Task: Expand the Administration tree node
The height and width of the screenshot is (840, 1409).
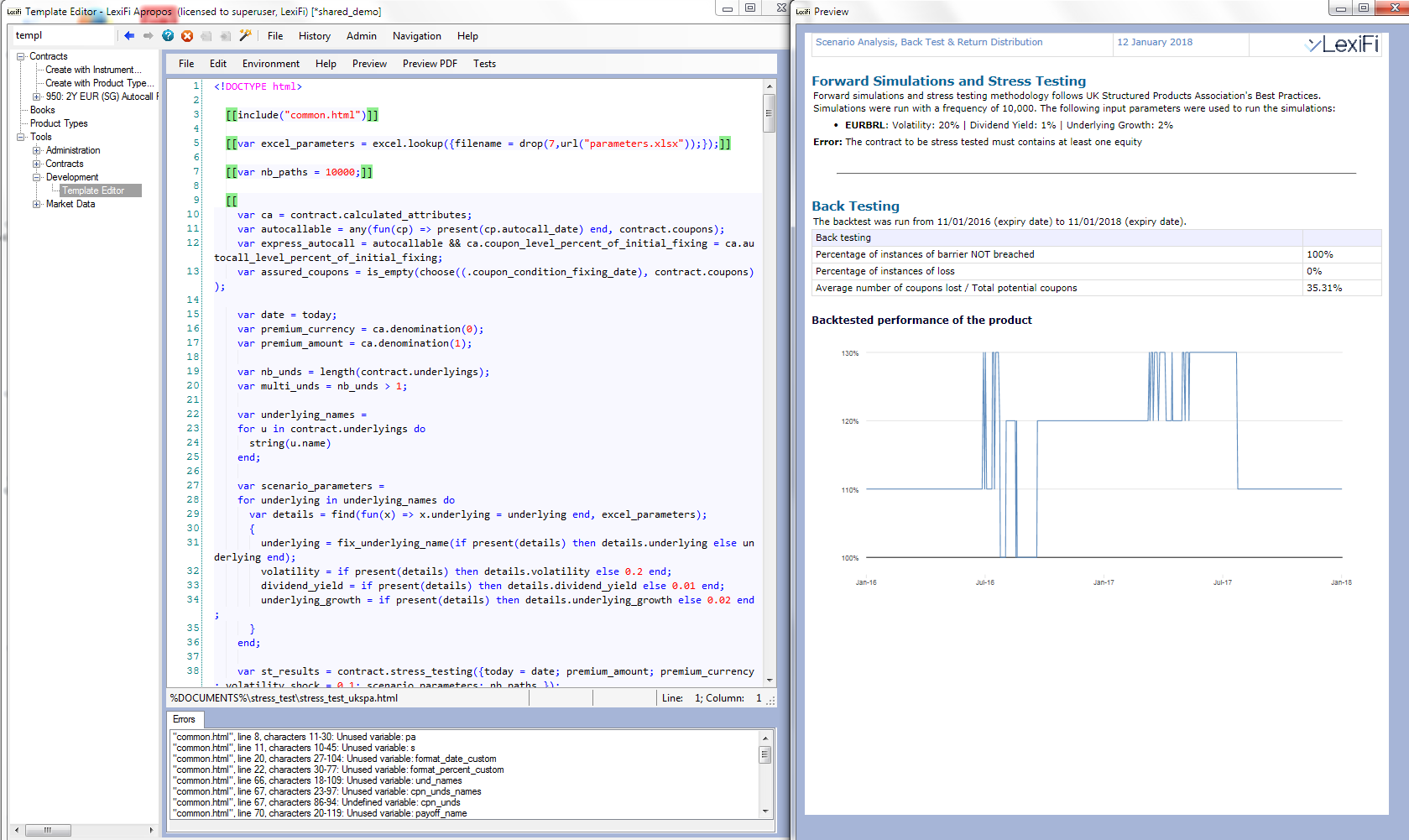Action: tap(36, 150)
